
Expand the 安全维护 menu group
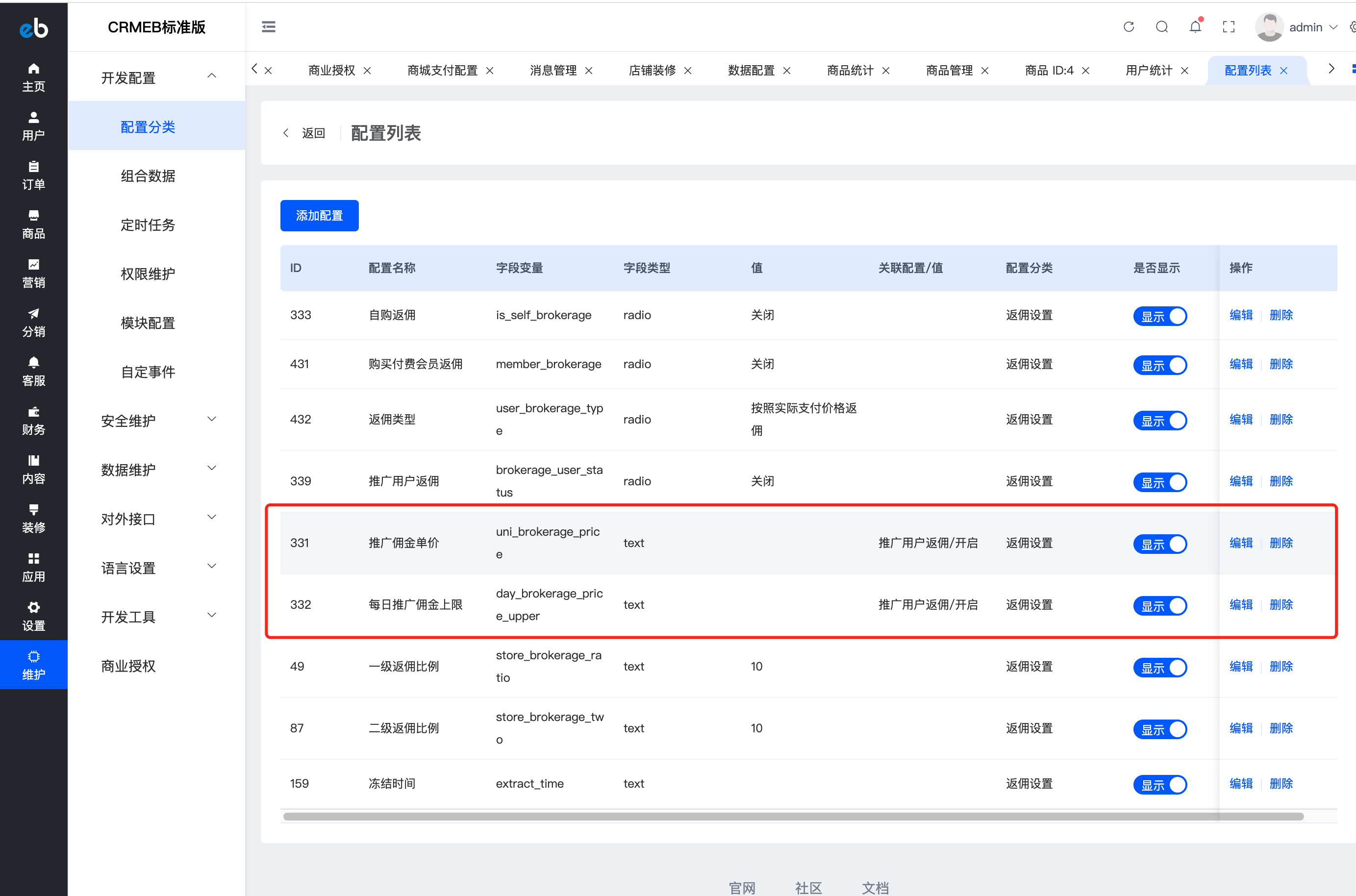156,421
